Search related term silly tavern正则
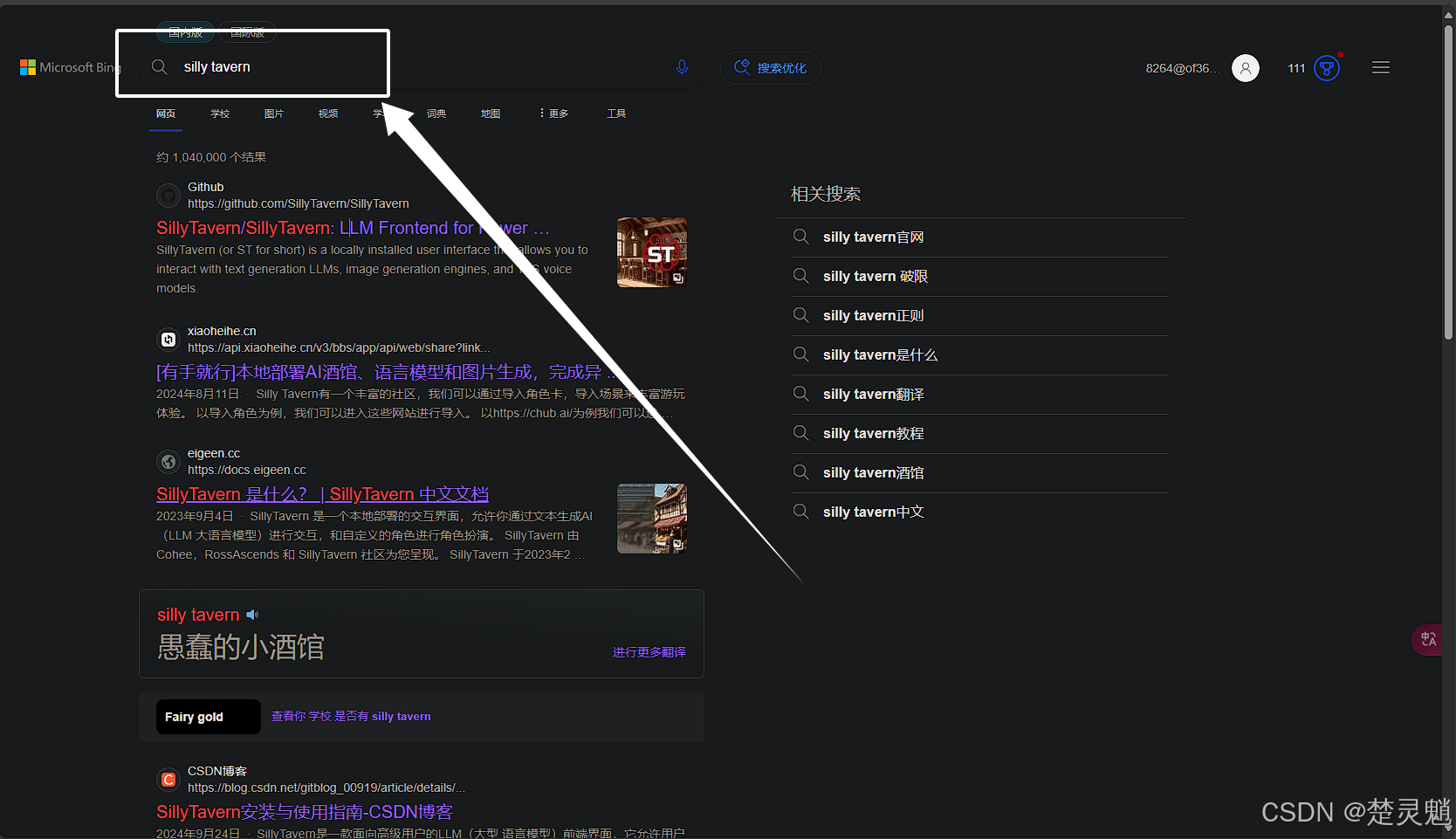This screenshot has width=1456, height=839. [x=873, y=315]
